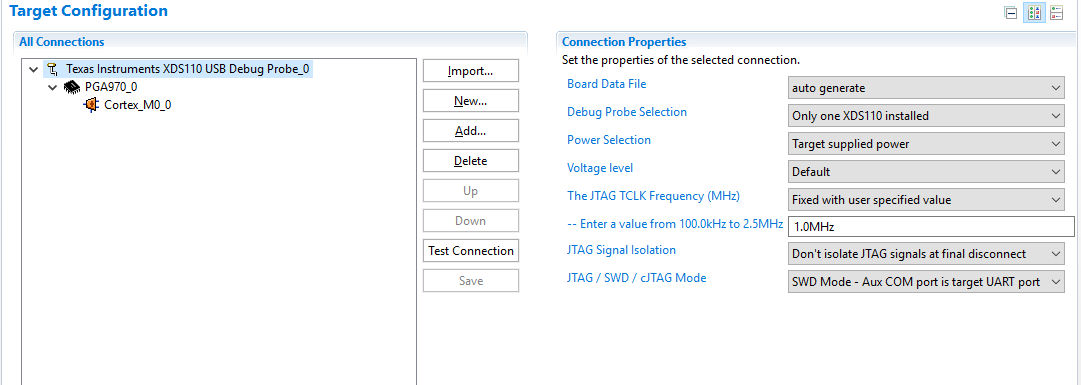Image resolution: width=1081 pixels, height=385 pixels.
Task: Click the Test Connection button
Action: [471, 250]
